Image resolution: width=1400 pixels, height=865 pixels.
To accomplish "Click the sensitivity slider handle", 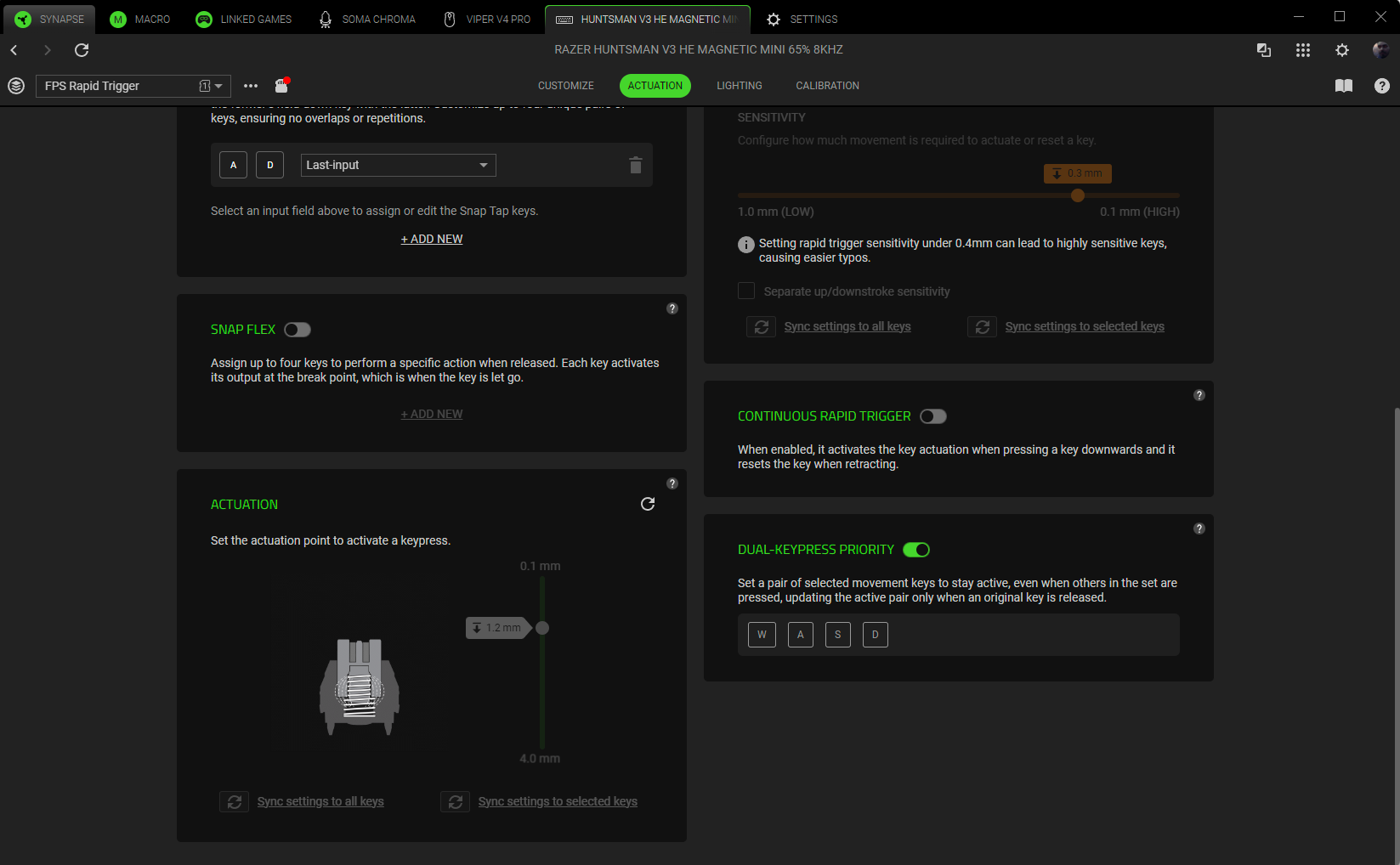I will 1078,195.
